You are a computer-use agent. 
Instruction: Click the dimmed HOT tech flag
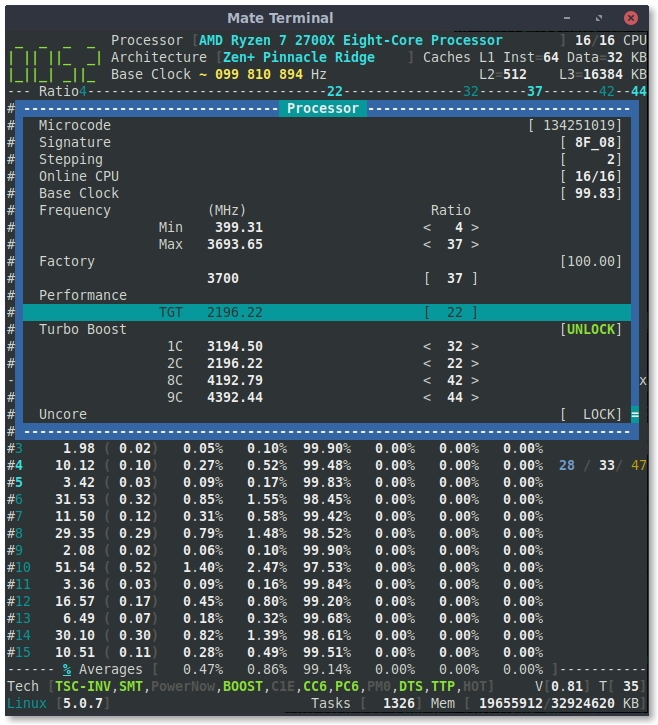click(x=475, y=686)
